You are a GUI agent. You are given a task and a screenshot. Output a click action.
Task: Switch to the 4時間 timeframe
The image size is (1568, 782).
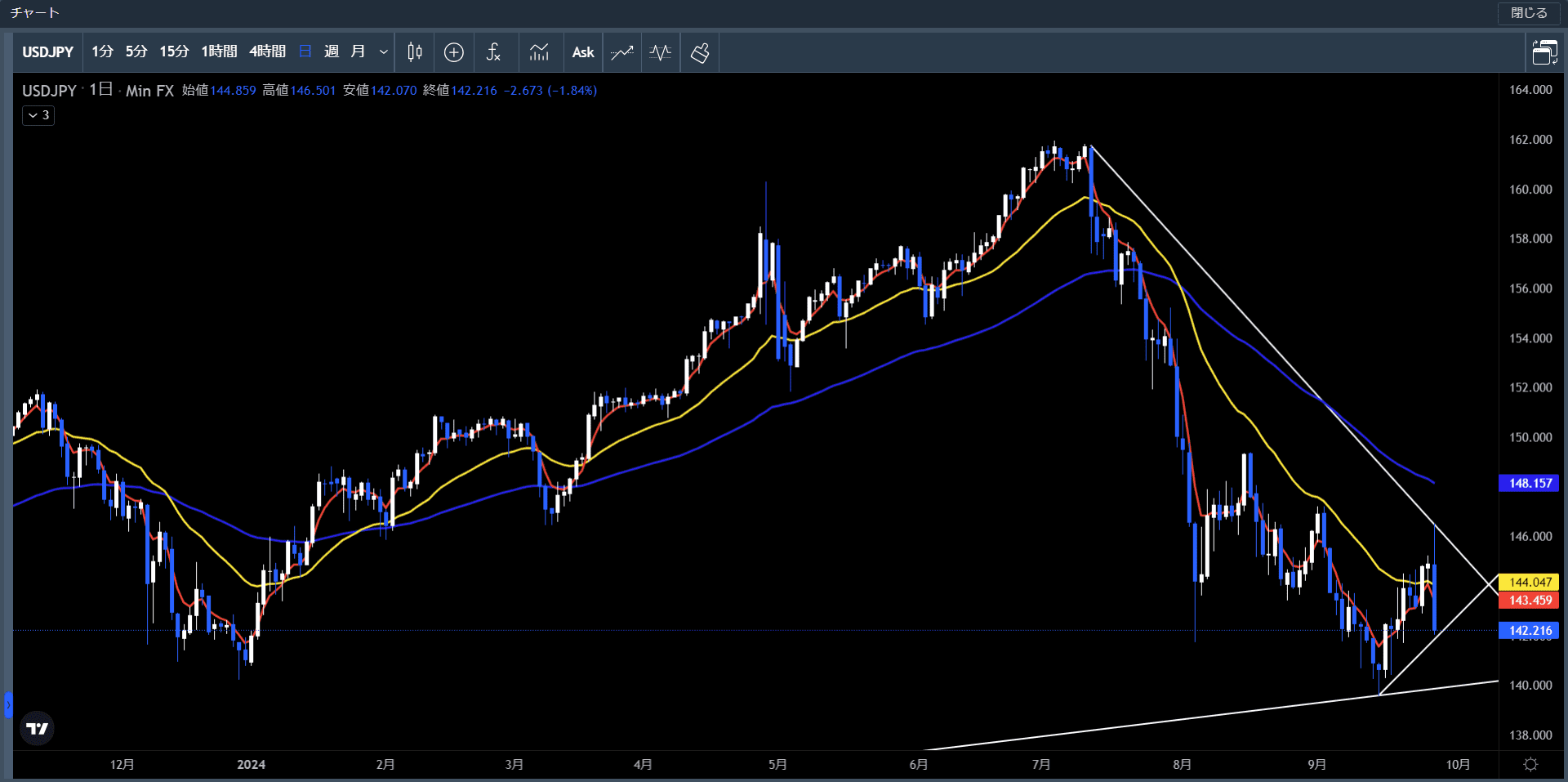point(268,51)
